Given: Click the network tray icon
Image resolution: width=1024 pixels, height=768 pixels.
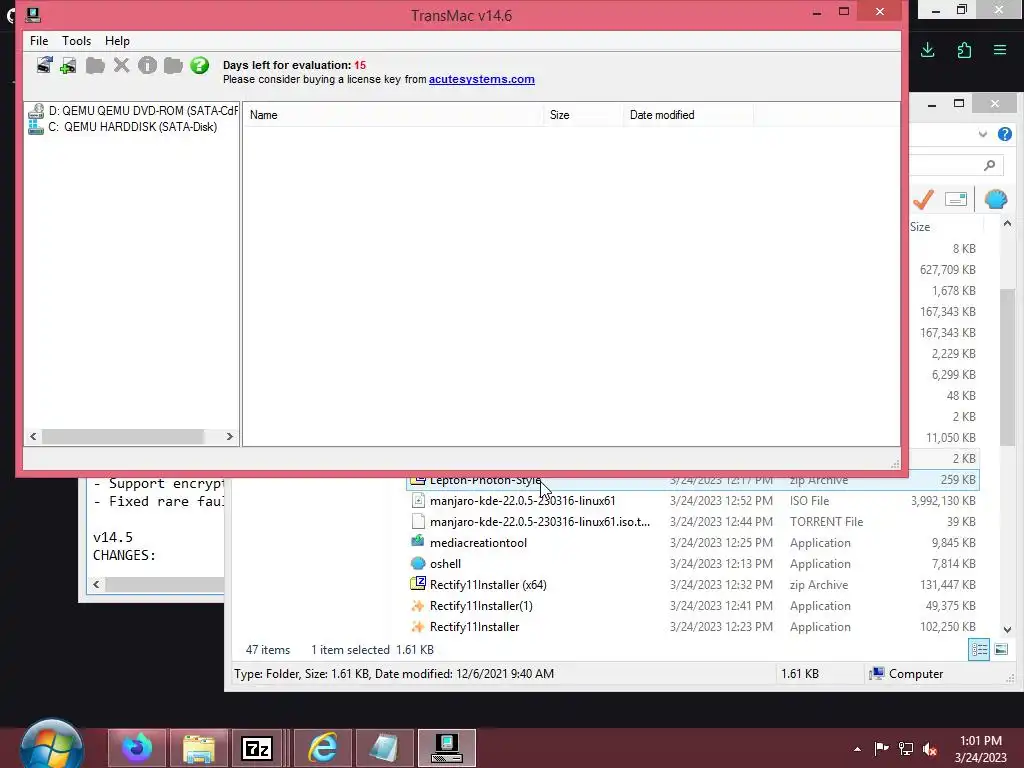Looking at the screenshot, I should tap(906, 748).
